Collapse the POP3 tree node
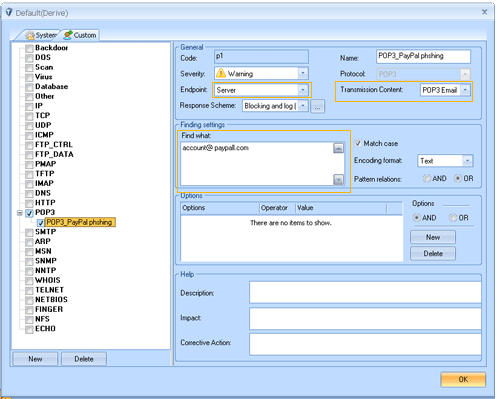Screen dimensions: 500x399 tap(20, 213)
